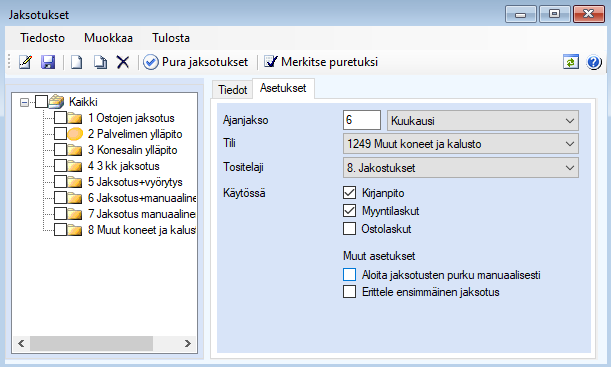This screenshot has height=367, width=611.
Task: Click the green refresh icon
Action: tap(570, 62)
